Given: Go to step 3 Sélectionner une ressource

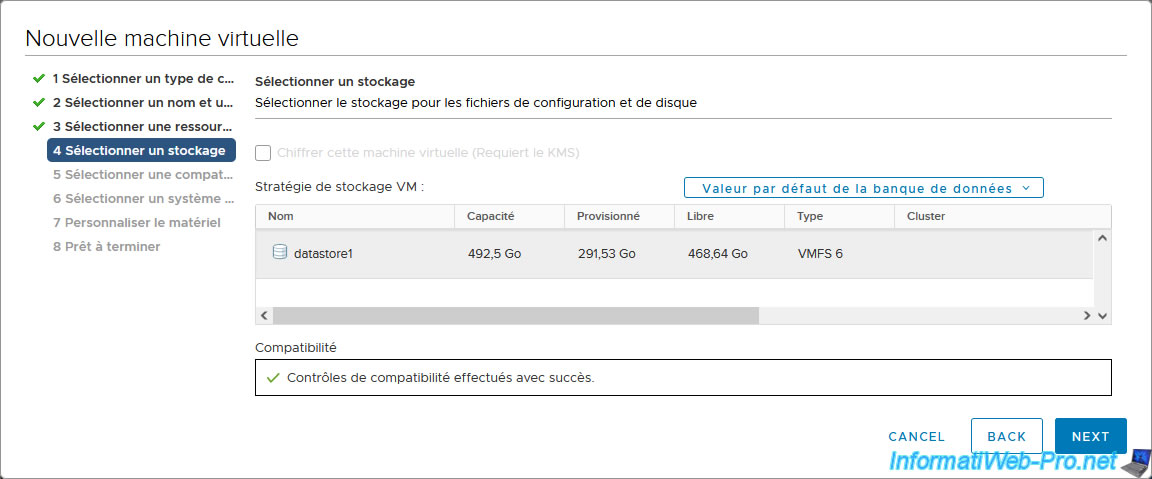Looking at the screenshot, I should [x=143, y=127].
